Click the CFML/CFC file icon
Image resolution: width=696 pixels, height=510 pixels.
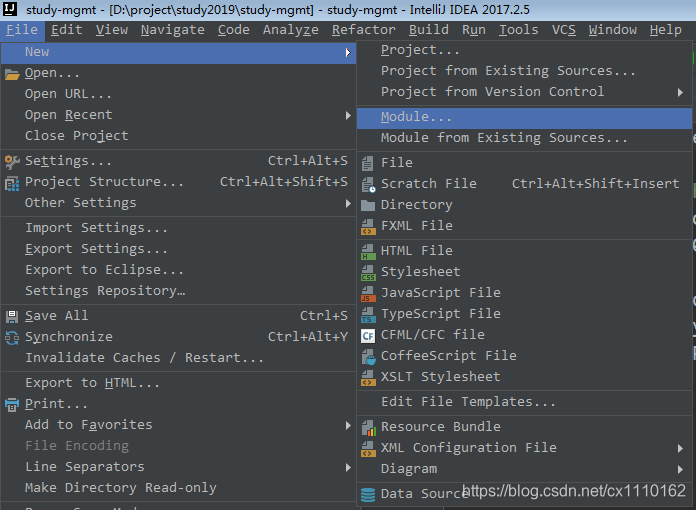click(x=368, y=336)
